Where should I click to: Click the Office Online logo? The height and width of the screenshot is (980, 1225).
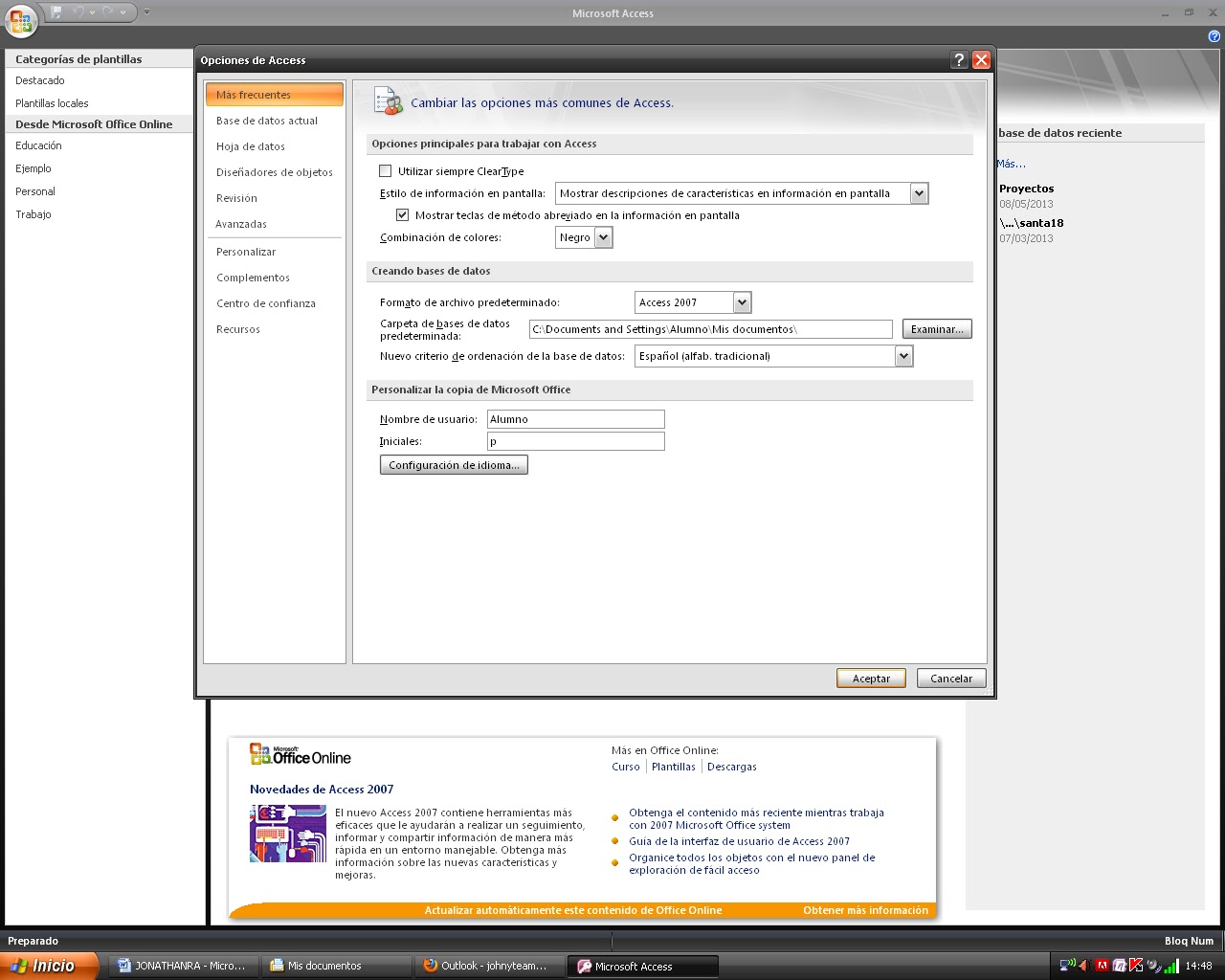301,755
